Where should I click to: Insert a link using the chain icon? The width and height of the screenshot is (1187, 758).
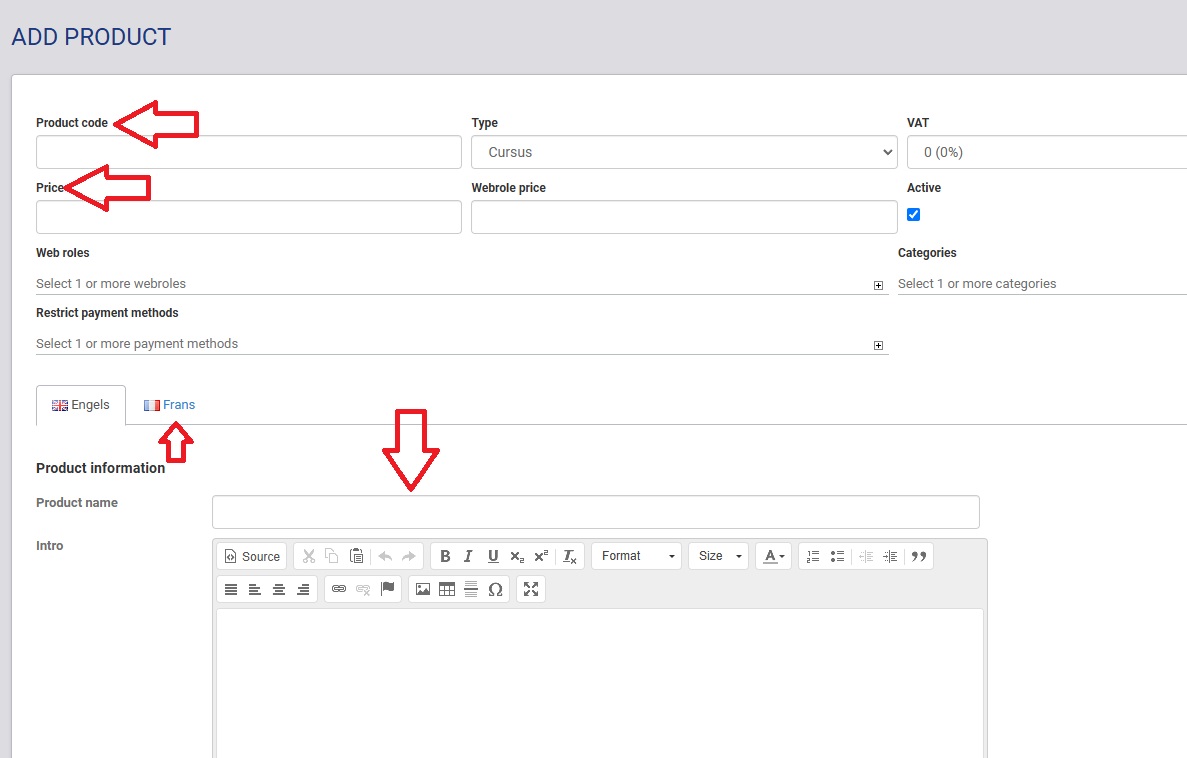pos(339,589)
